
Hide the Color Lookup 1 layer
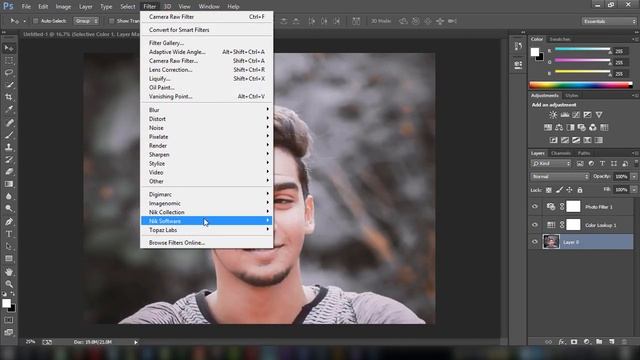click(535, 224)
